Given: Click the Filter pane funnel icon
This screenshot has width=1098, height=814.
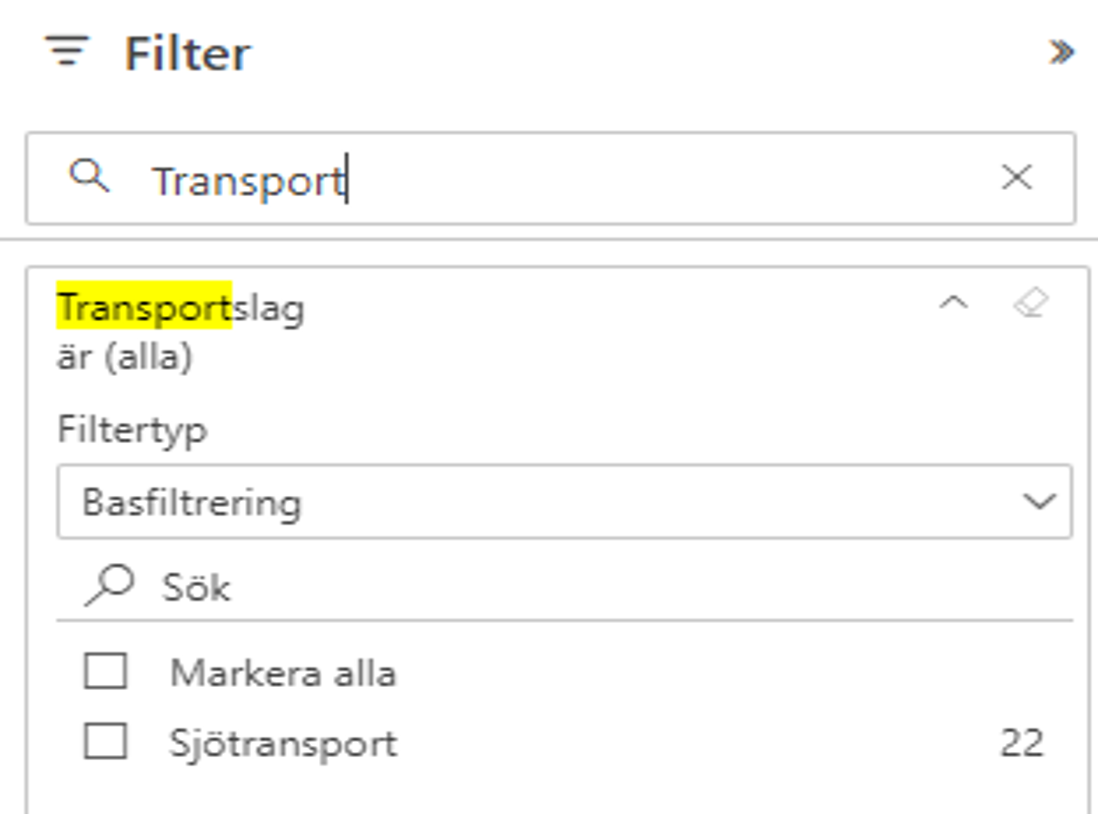Looking at the screenshot, I should (67, 50).
